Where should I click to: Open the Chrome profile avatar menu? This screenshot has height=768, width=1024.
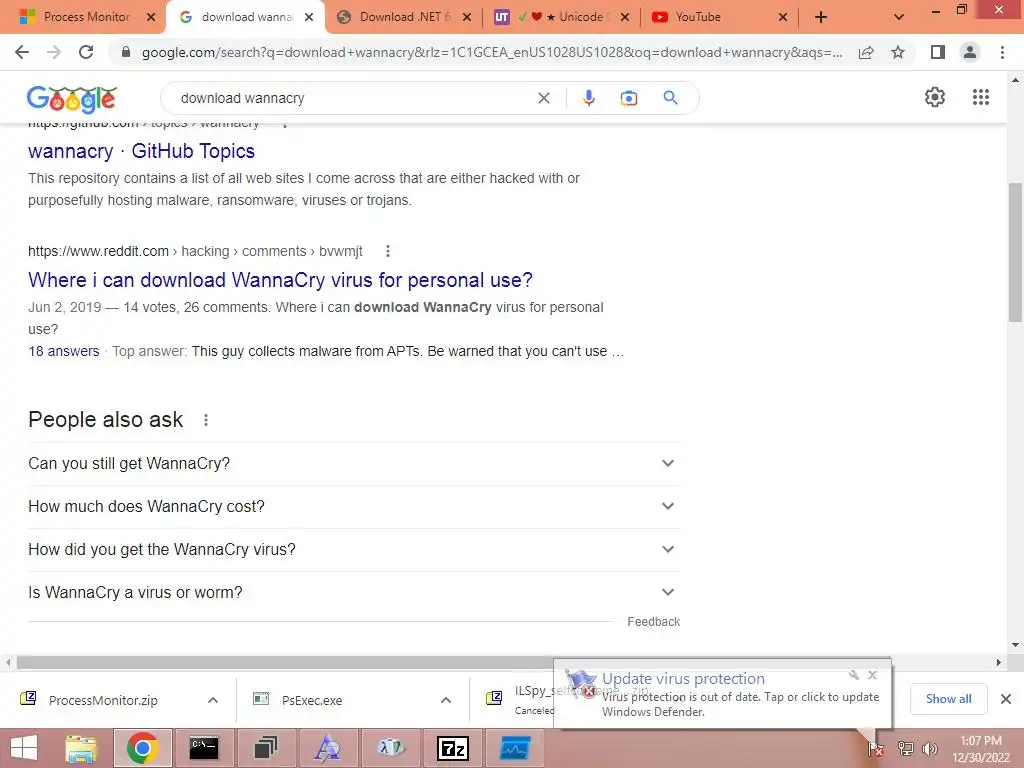pos(970,52)
